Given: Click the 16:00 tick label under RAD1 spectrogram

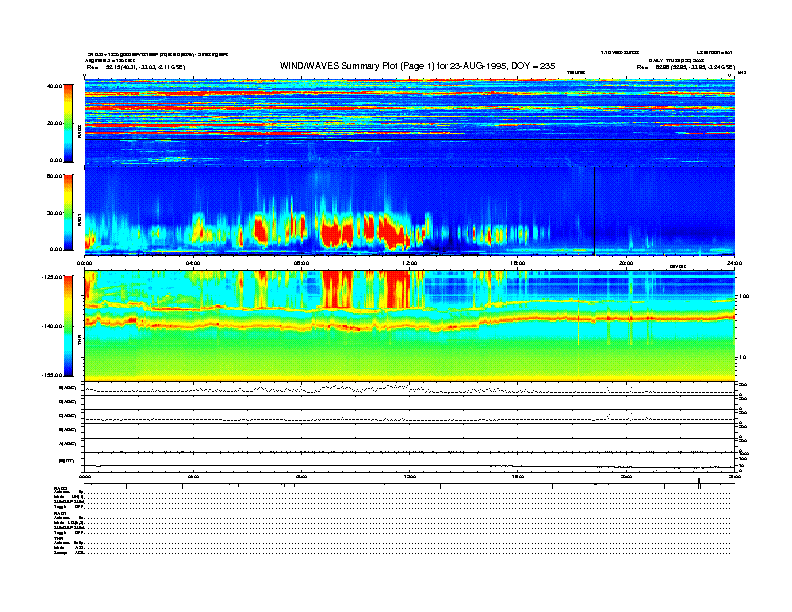Looking at the screenshot, I should 518,263.
